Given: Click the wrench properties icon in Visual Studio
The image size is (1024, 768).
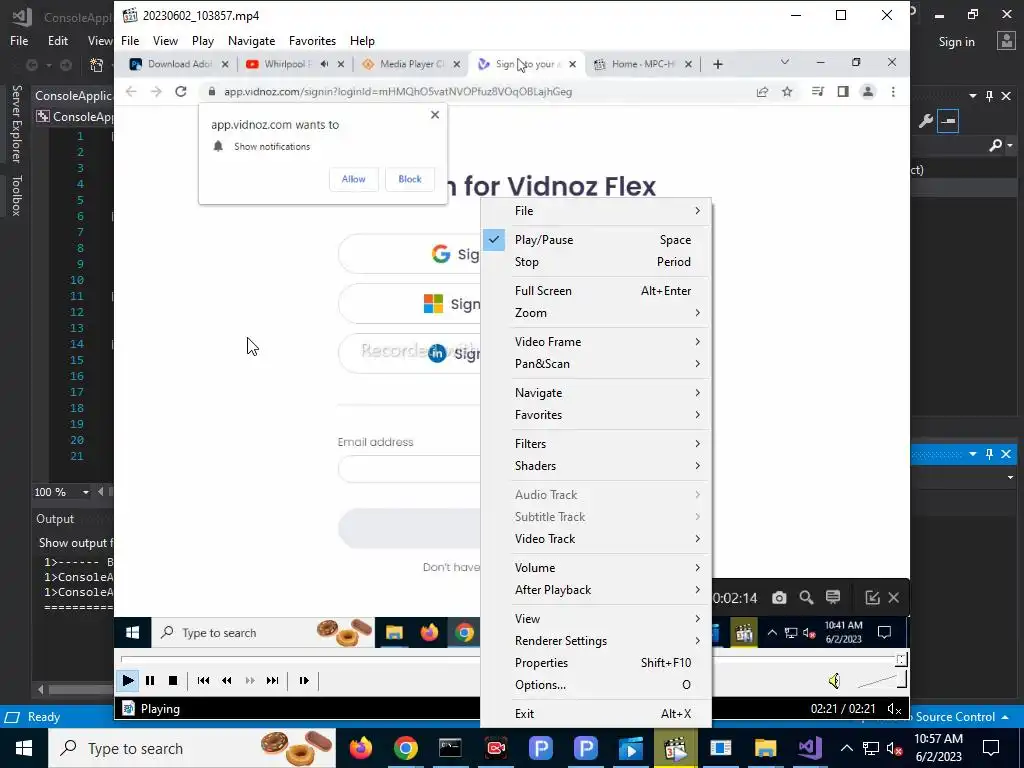Looking at the screenshot, I should tap(925, 121).
